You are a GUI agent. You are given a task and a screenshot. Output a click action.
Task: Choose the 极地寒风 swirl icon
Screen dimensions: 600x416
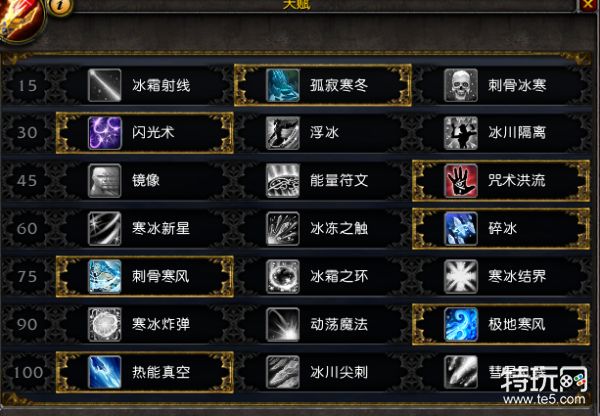(461, 324)
